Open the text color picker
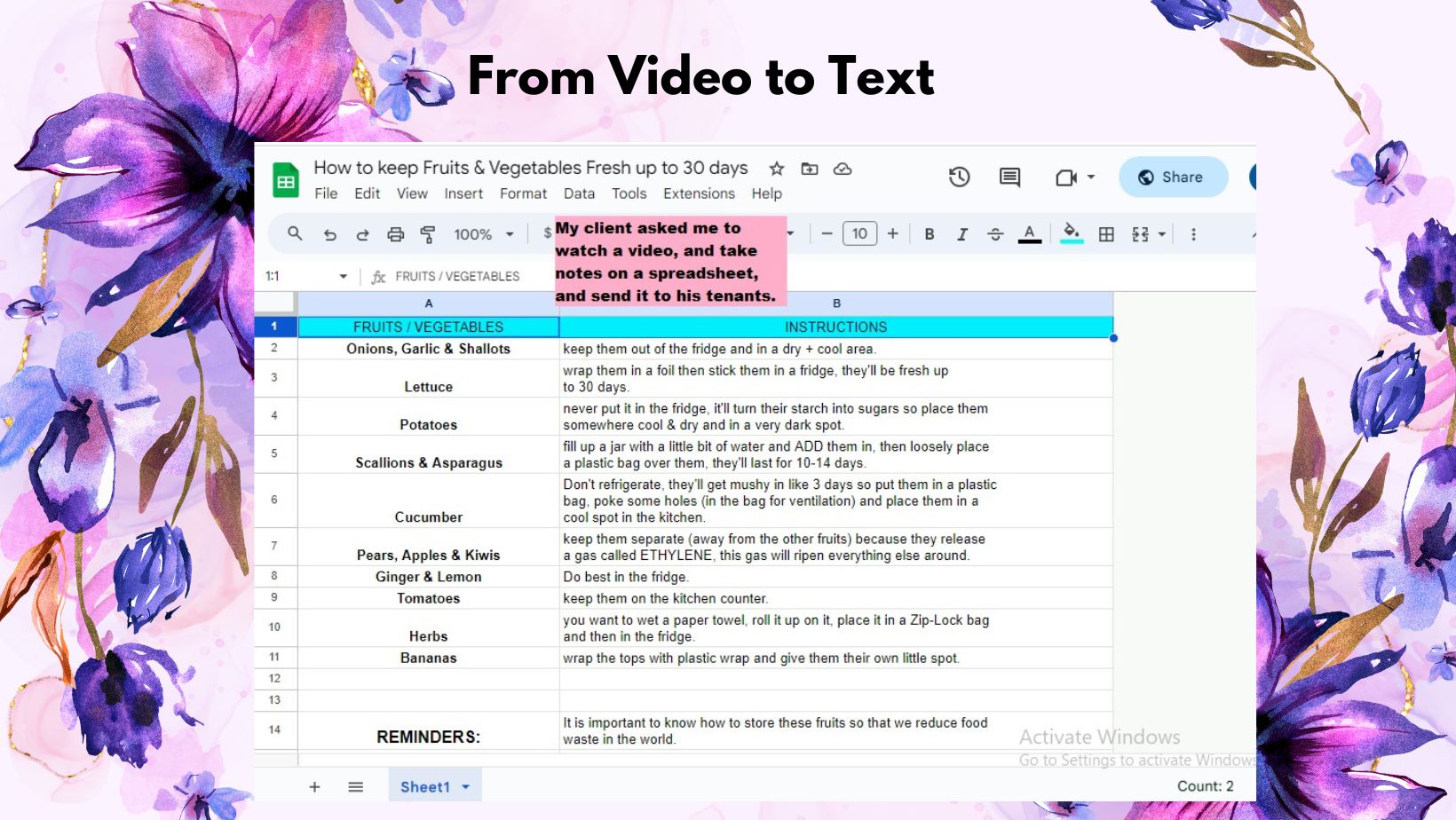This screenshot has height=820, width=1456. tap(1029, 234)
